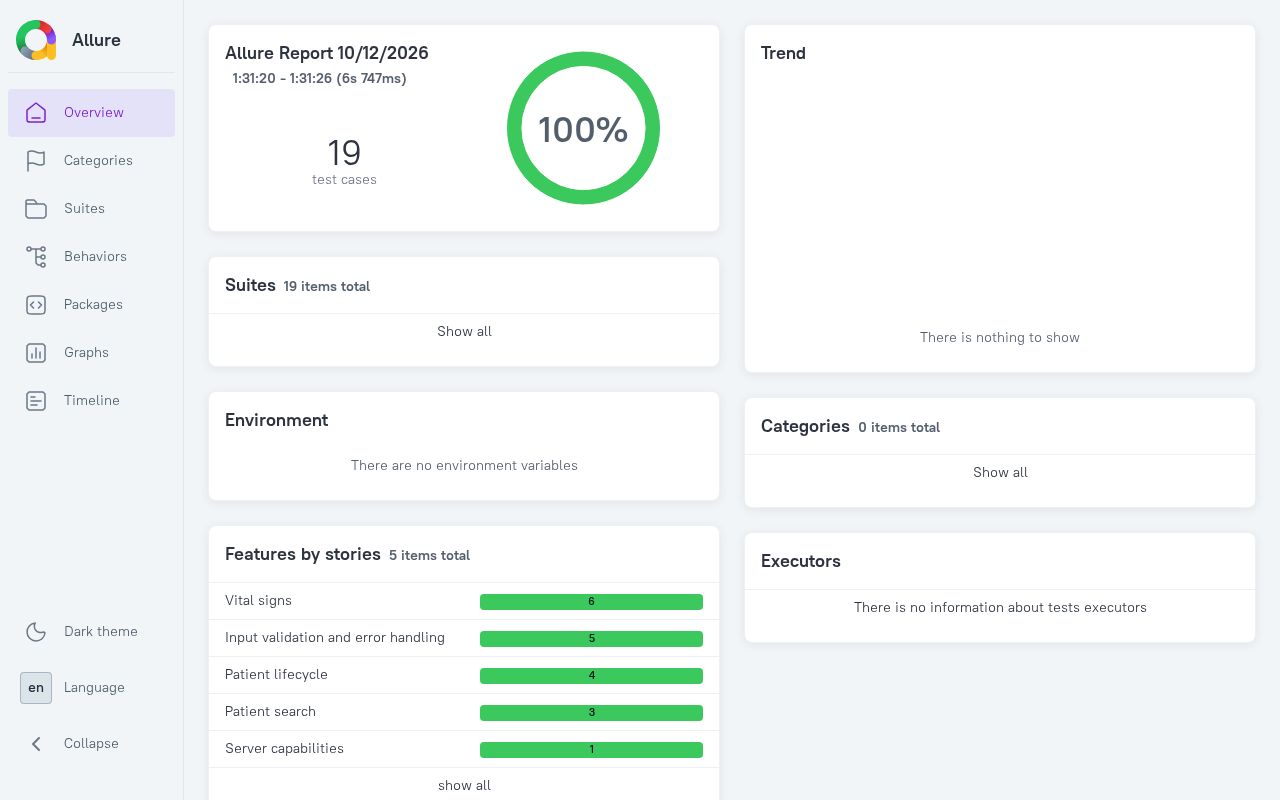Click the en language badge

point(36,688)
